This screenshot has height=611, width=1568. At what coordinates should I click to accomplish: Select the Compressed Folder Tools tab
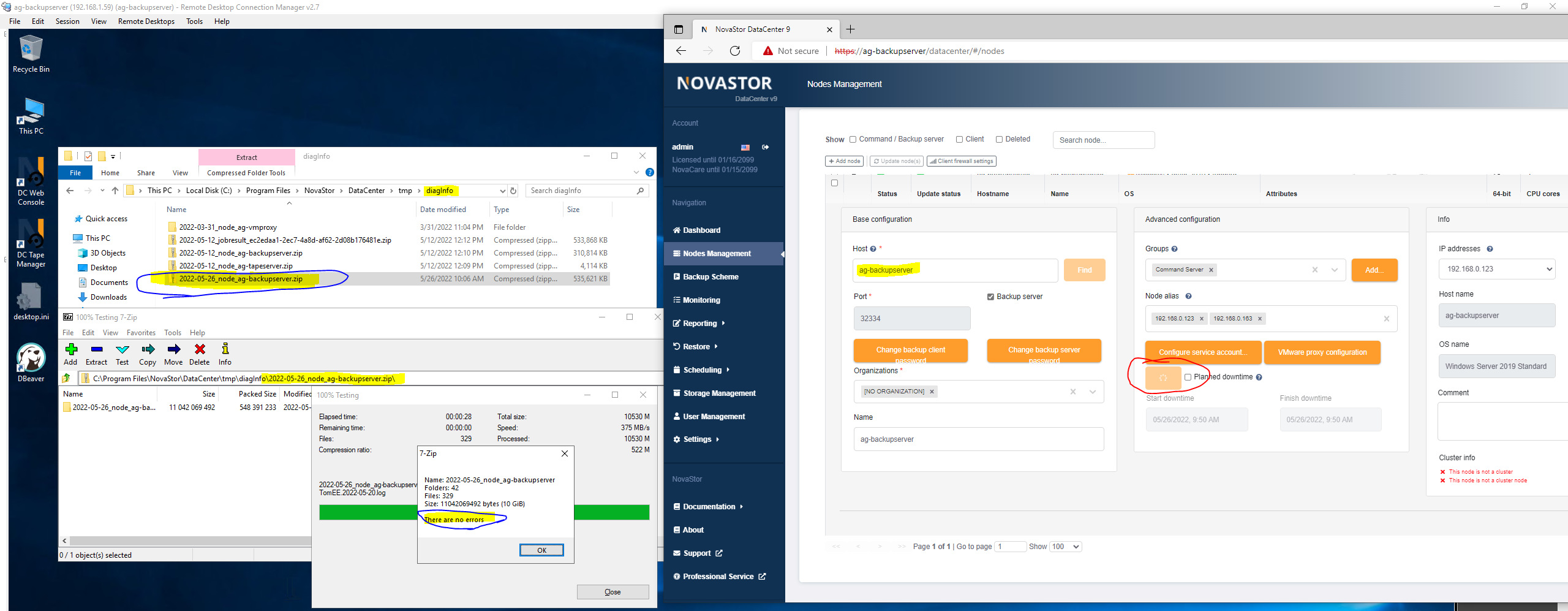[246, 173]
